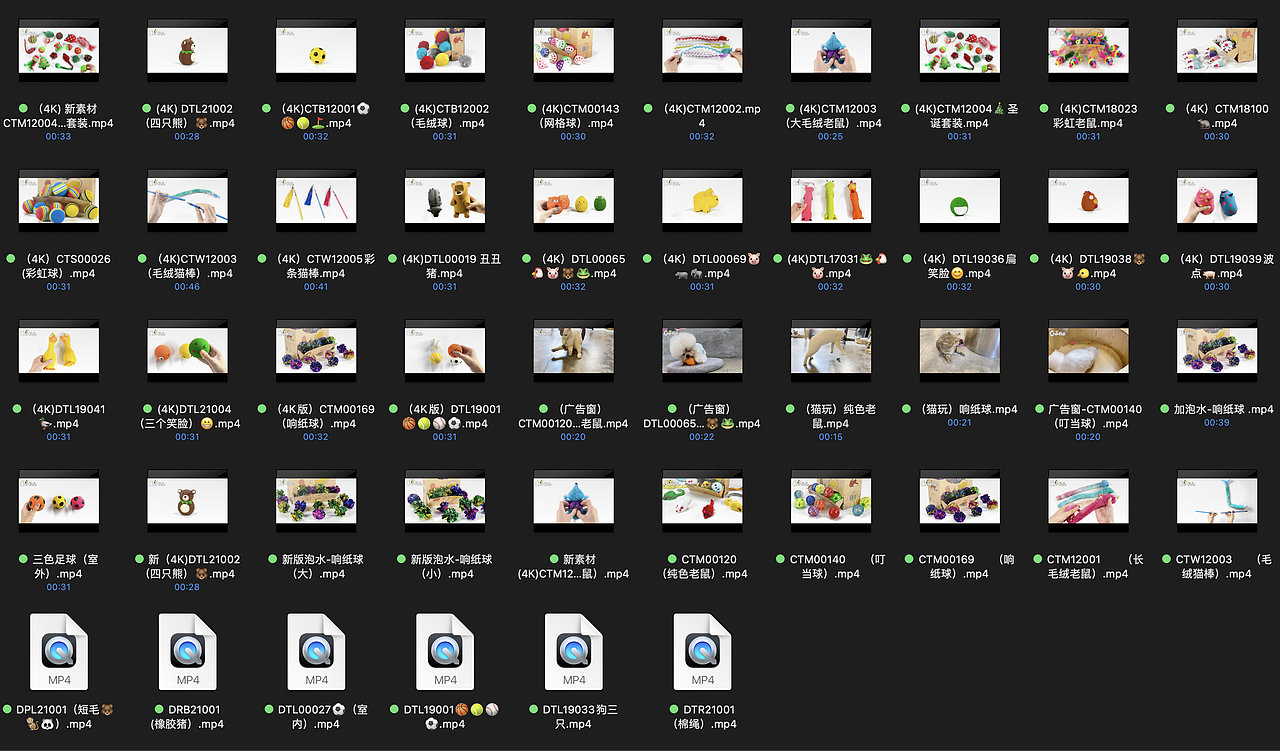Screen dimensions: 1280x751
Task: Click the 新（4K)DTL21002（四只熊）thumbnail
Action: tap(188, 499)
